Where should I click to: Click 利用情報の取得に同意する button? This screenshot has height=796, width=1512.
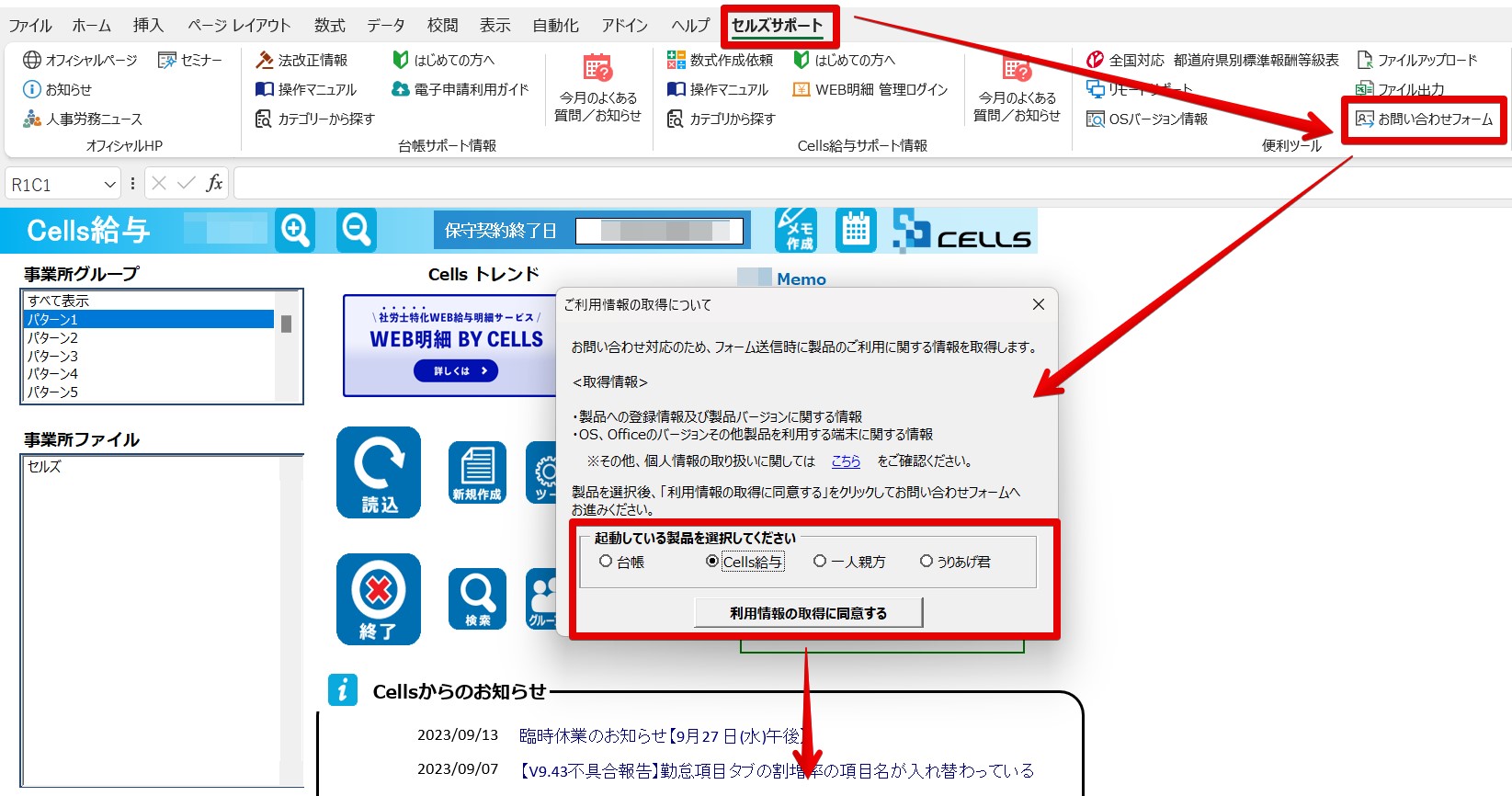(809, 613)
